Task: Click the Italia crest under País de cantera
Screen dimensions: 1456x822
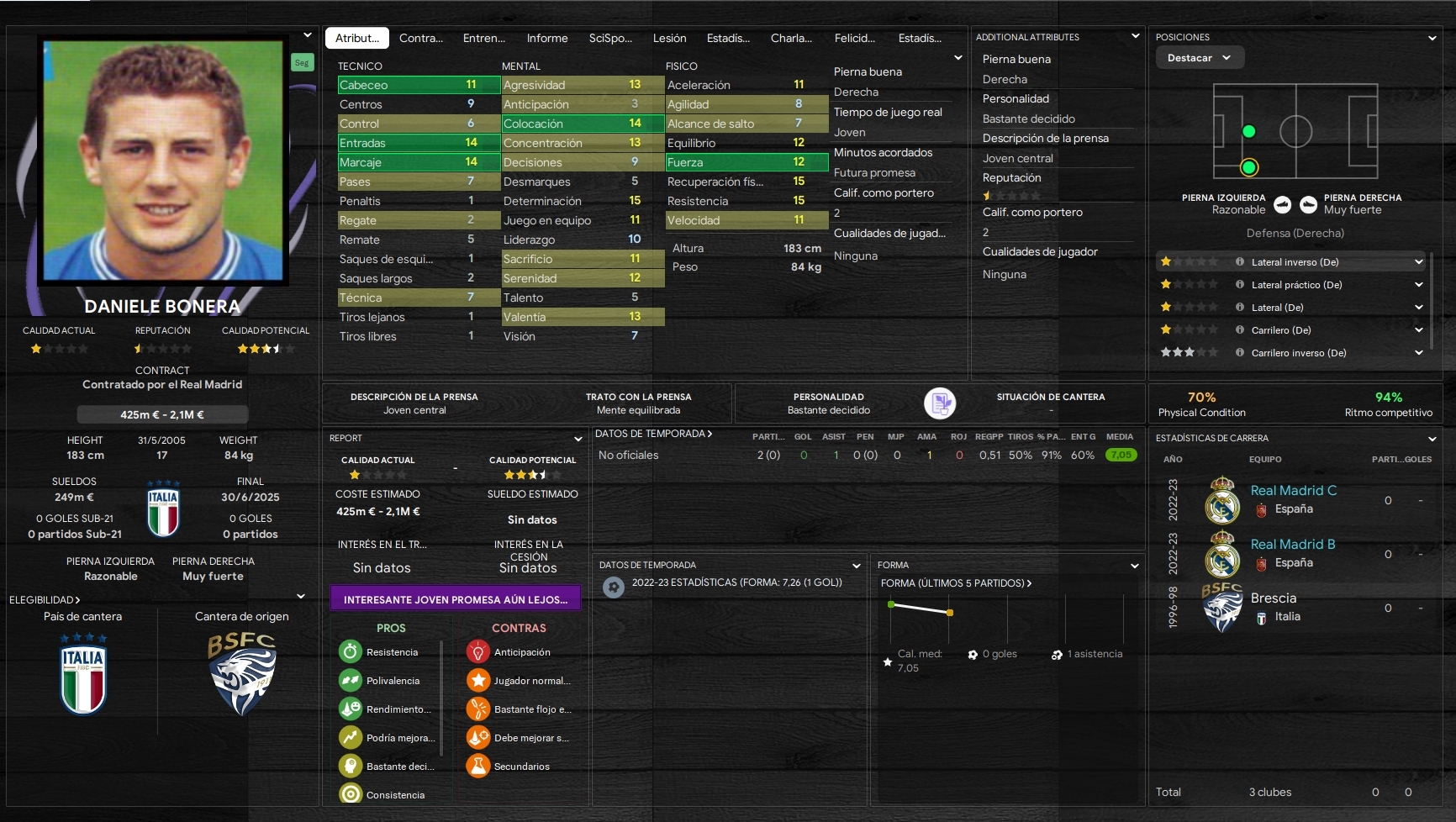Action: (83, 674)
